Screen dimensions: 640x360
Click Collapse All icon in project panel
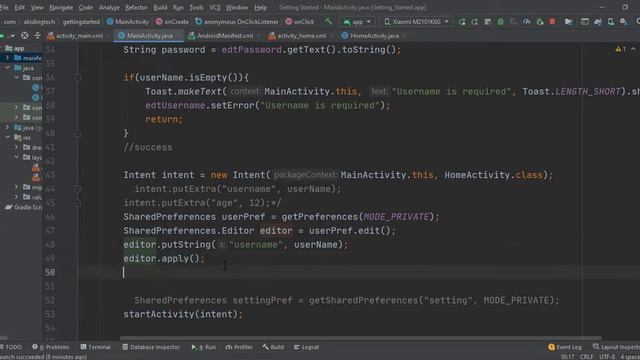coord(37,36)
